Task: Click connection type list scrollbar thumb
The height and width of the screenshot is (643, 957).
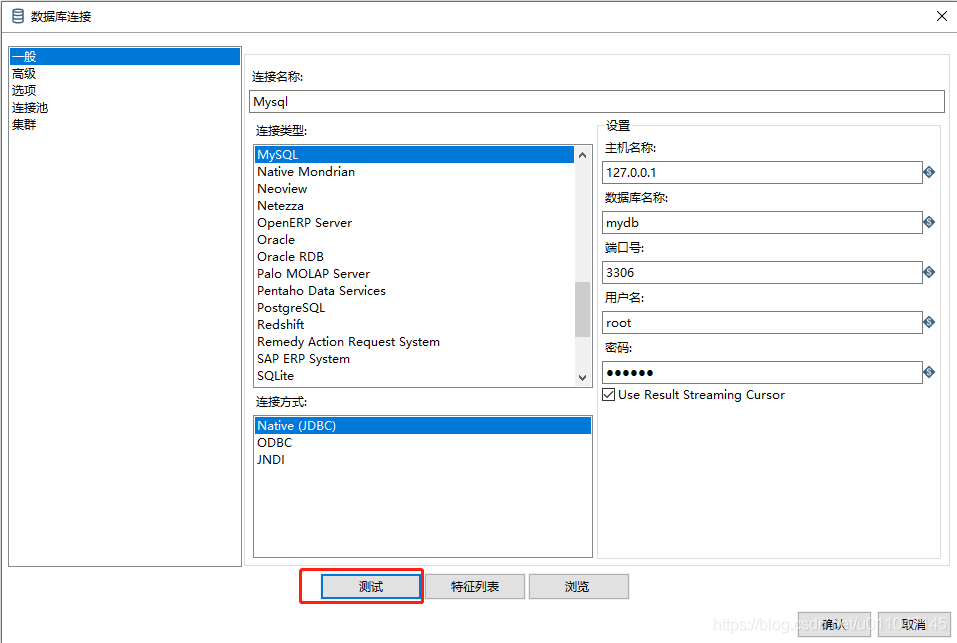Action: coord(582,309)
